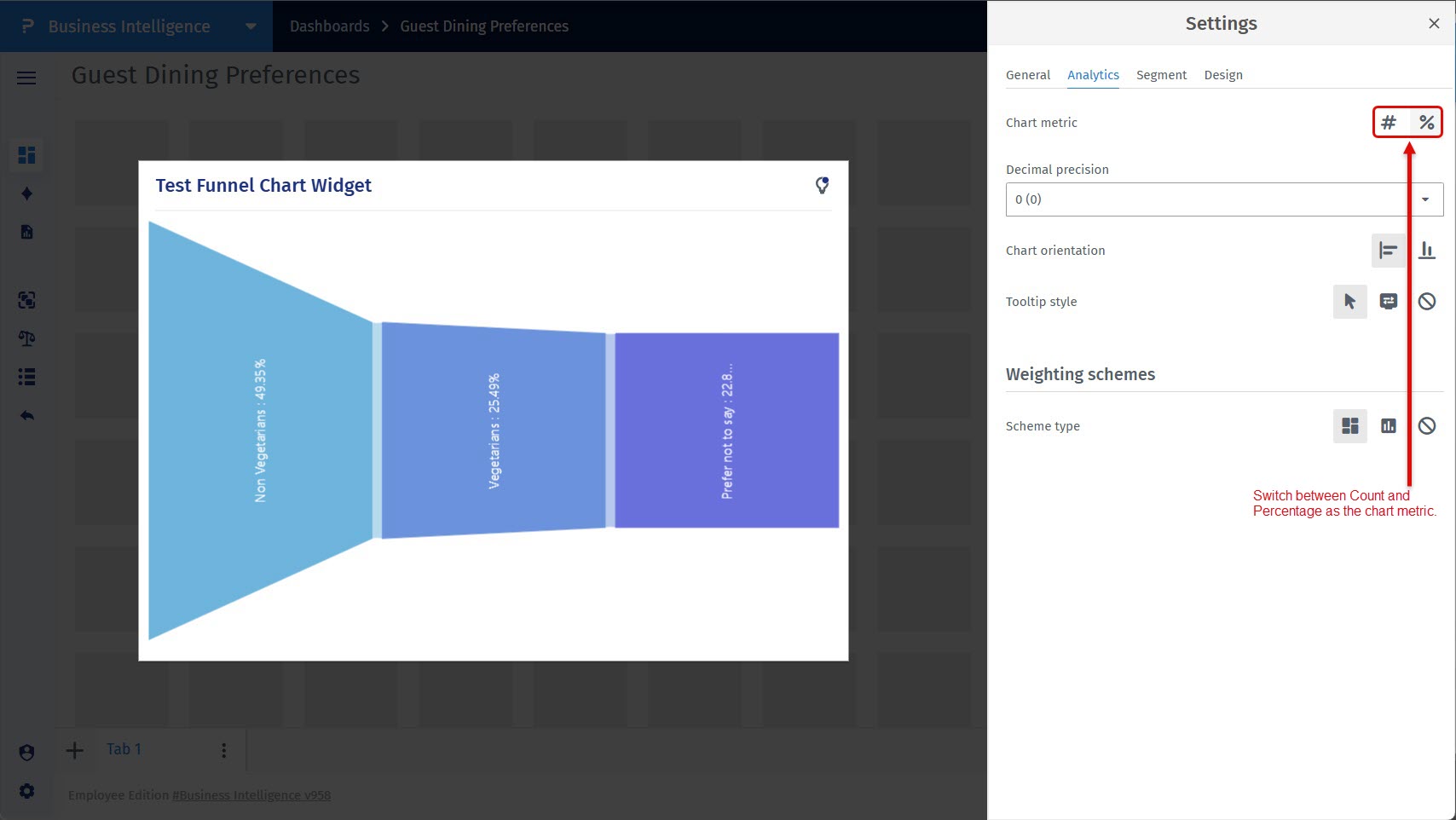This screenshot has height=820, width=1456.
Task: Click the balance scale icon in the sidebar
Action: [x=26, y=338]
